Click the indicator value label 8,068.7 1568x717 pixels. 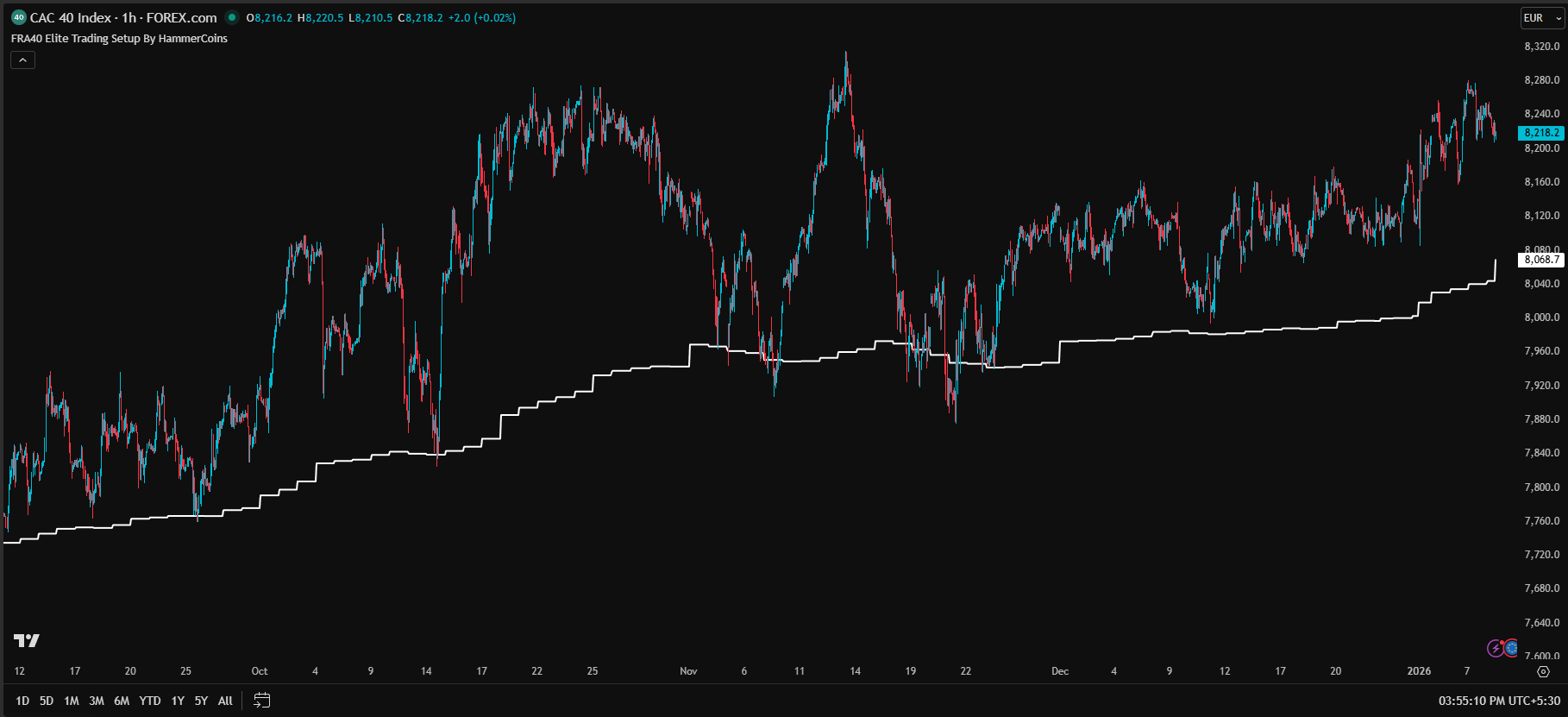(1541, 259)
